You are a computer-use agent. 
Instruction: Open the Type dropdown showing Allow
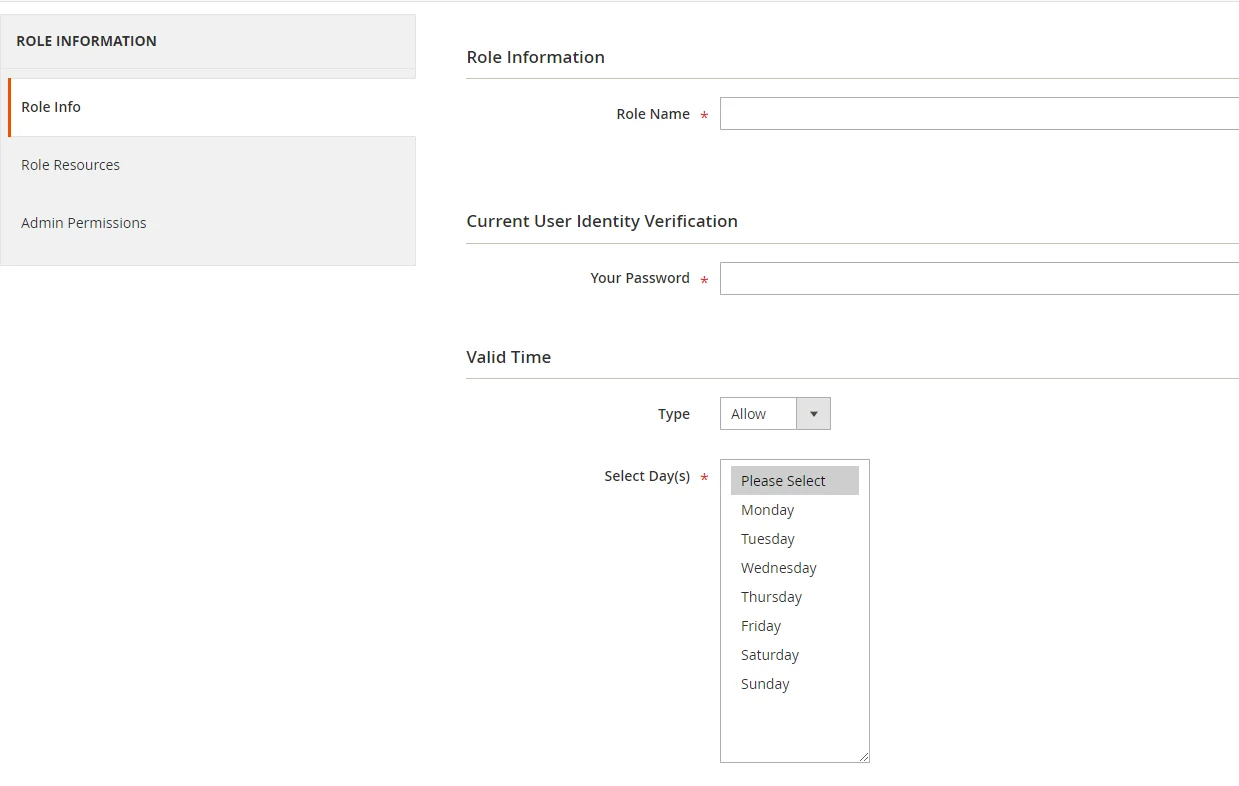point(774,414)
